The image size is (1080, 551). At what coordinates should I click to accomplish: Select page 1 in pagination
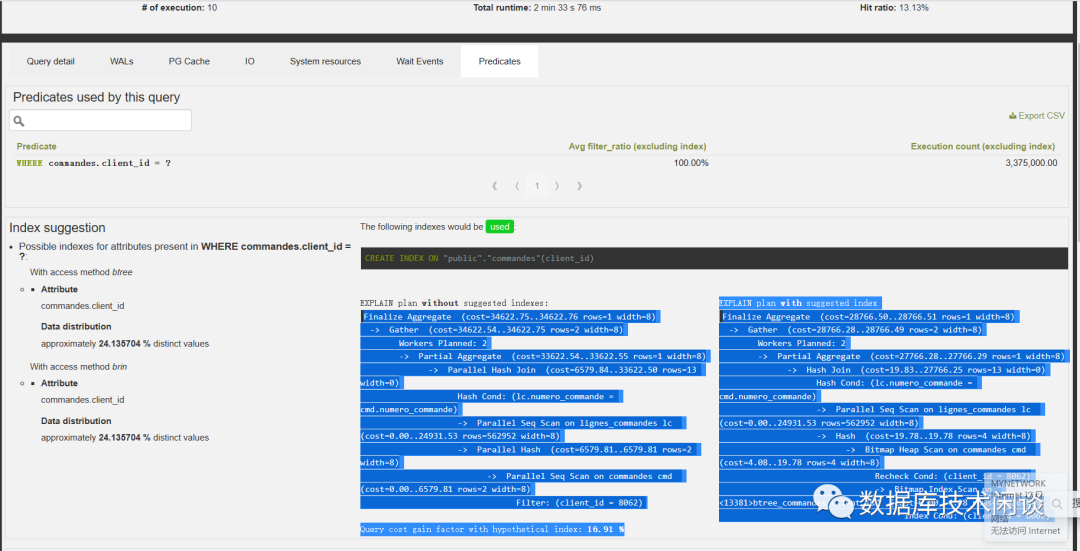click(537, 186)
